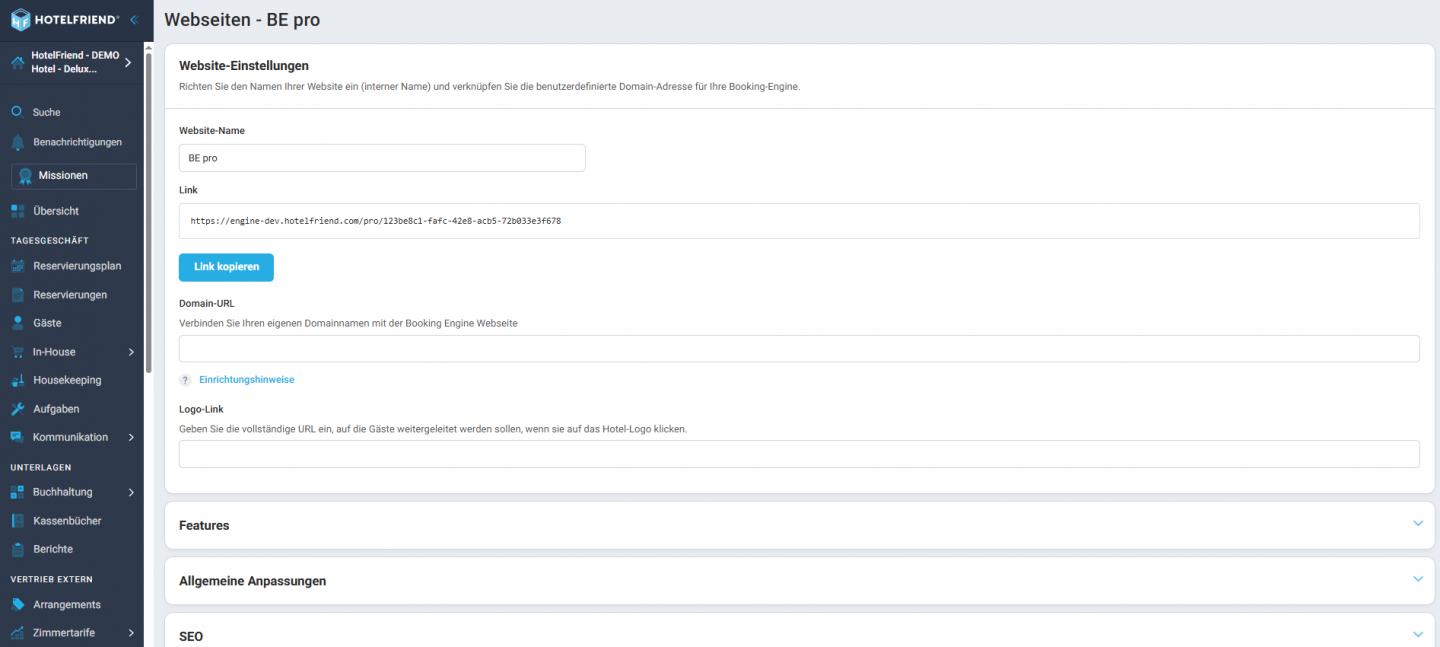The image size is (1440, 647).
Task: Expand the In-House submenu
Action: tap(131, 352)
